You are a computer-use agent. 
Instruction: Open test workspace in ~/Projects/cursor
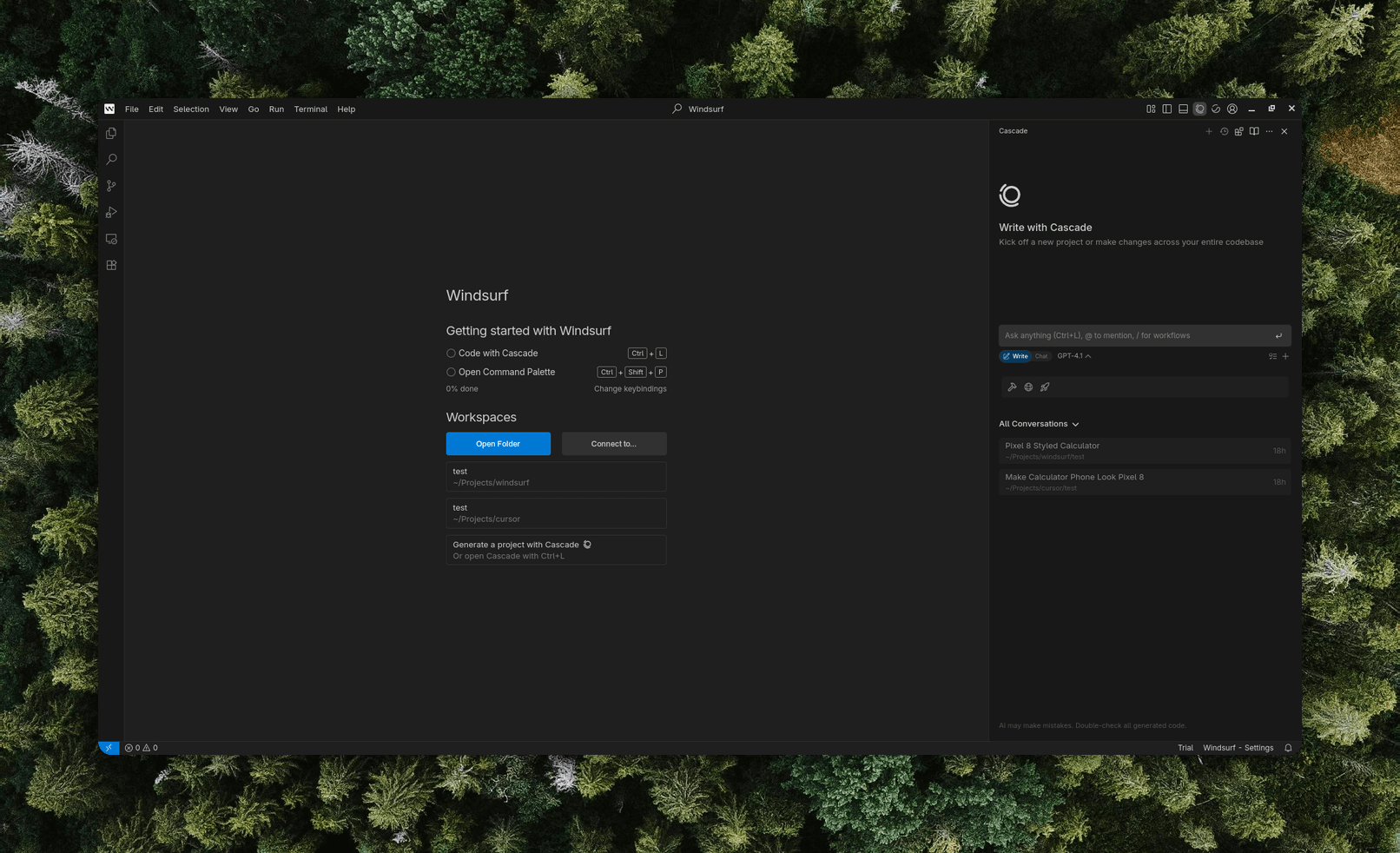pos(556,513)
